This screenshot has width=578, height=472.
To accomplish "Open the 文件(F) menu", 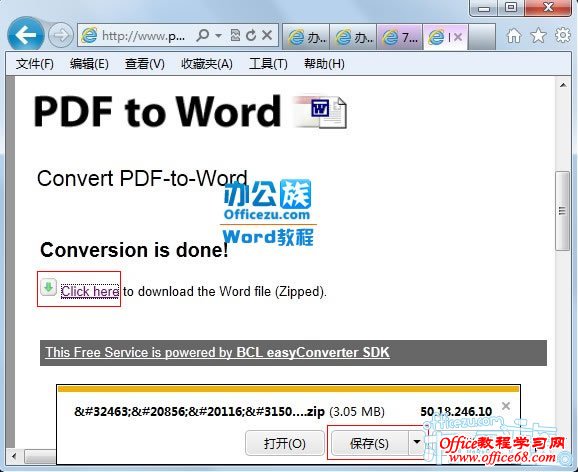I will (x=35, y=64).
